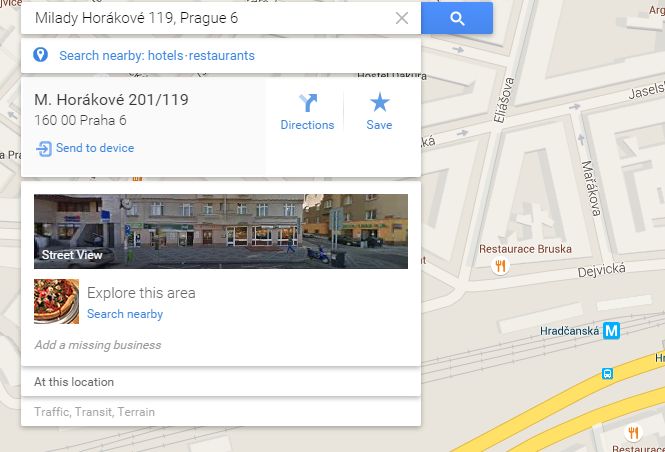
Task: Click the restaurant marker at bottom right of map
Action: [x=633, y=433]
